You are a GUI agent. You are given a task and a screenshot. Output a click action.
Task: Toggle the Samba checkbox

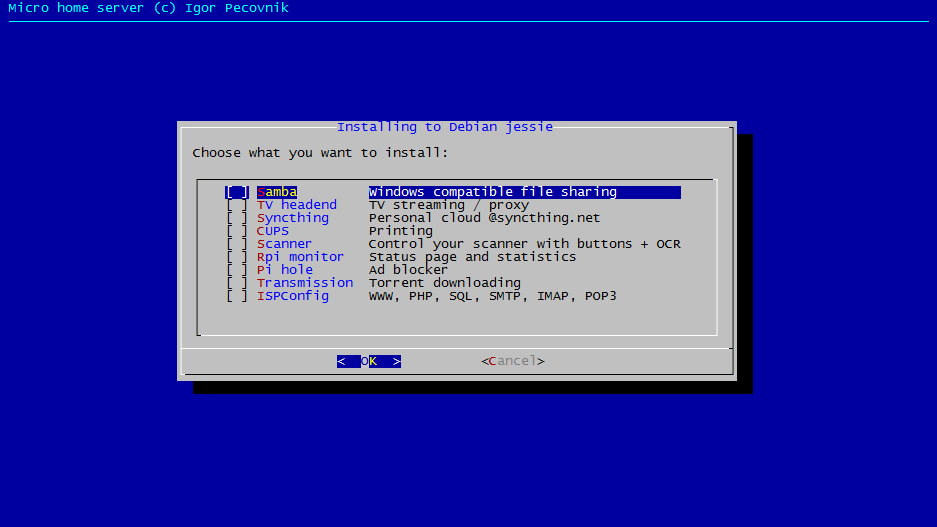[237, 192]
